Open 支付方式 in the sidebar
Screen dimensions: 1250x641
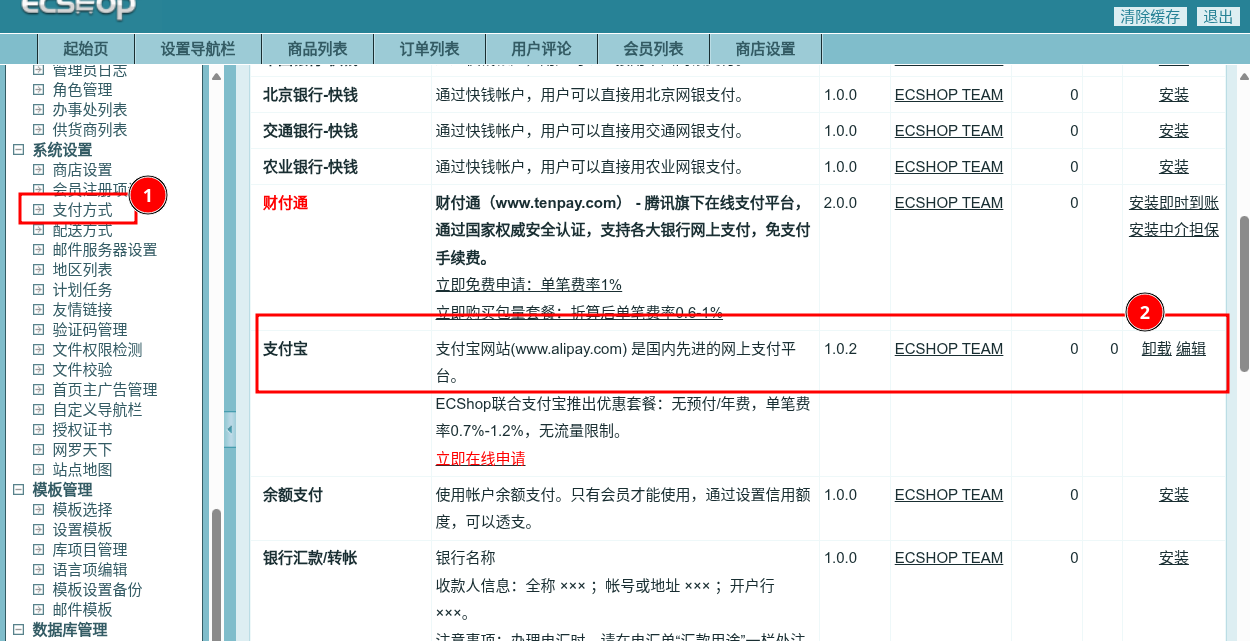click(x=82, y=210)
